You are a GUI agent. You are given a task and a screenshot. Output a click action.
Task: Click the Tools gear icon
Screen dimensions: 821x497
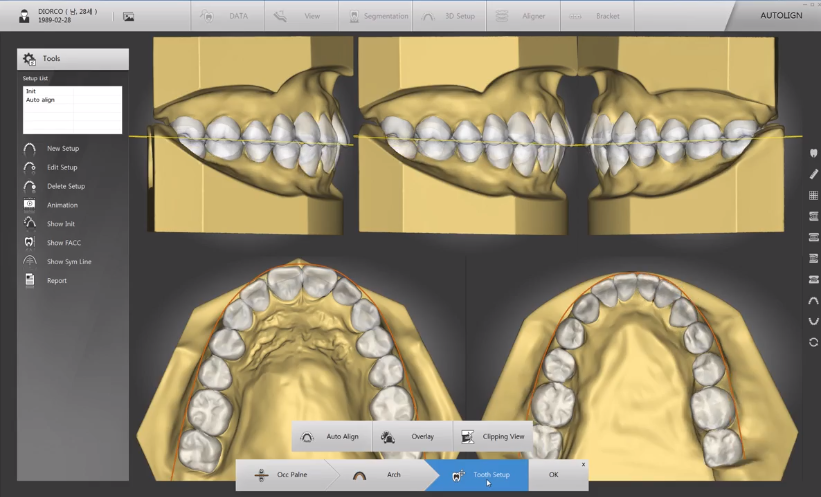(29, 59)
